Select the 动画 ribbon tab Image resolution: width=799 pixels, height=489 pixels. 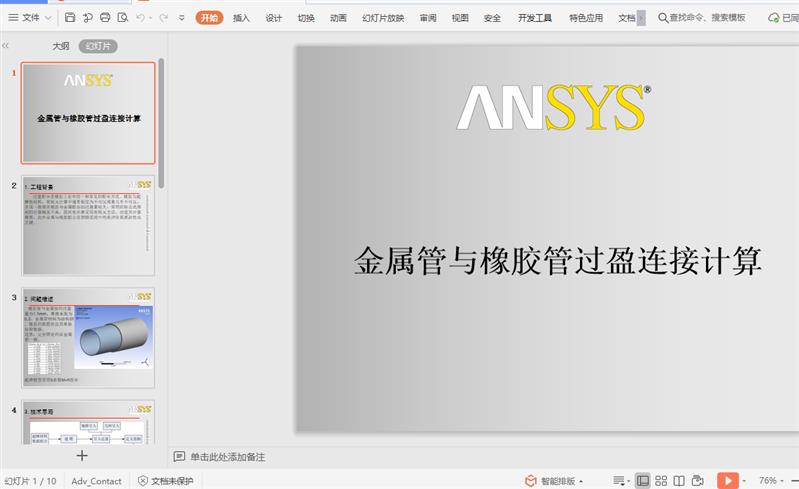(x=338, y=18)
